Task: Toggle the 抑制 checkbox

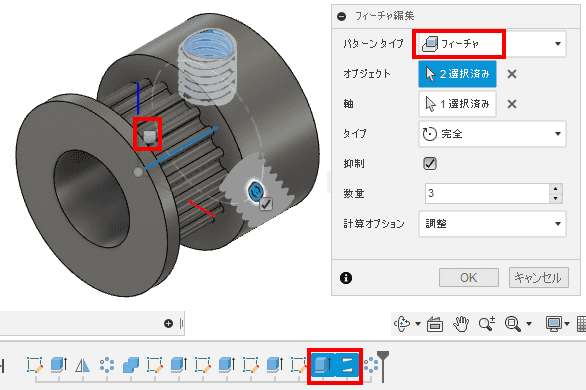Action: 430,164
